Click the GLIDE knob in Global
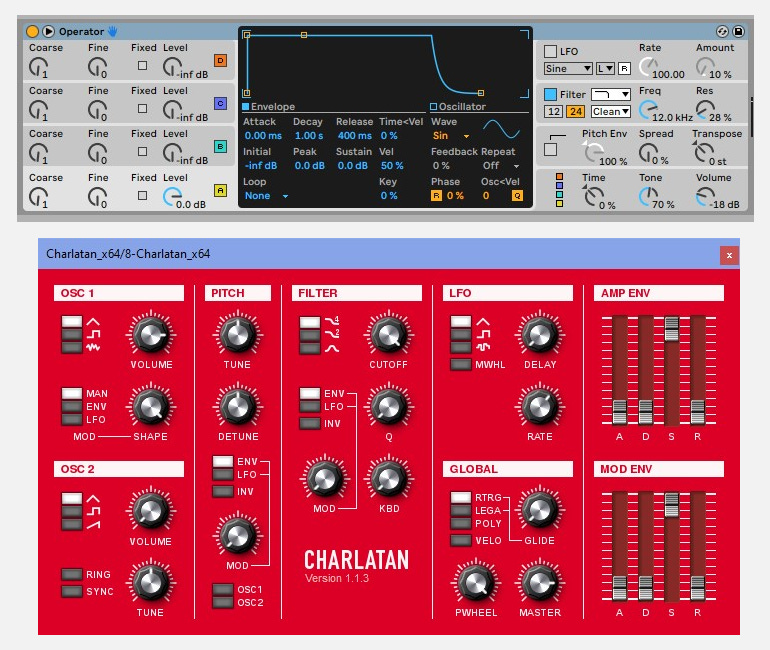 coord(539,510)
